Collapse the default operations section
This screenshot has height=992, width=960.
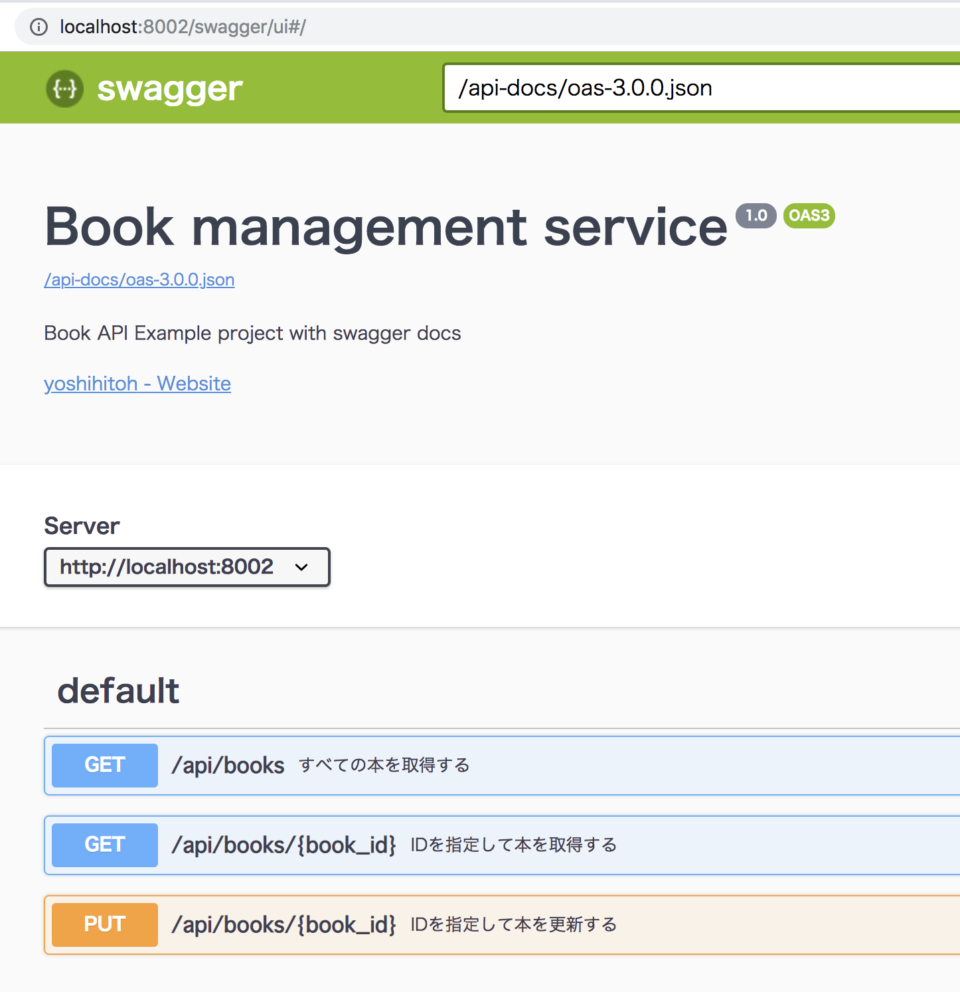point(117,690)
